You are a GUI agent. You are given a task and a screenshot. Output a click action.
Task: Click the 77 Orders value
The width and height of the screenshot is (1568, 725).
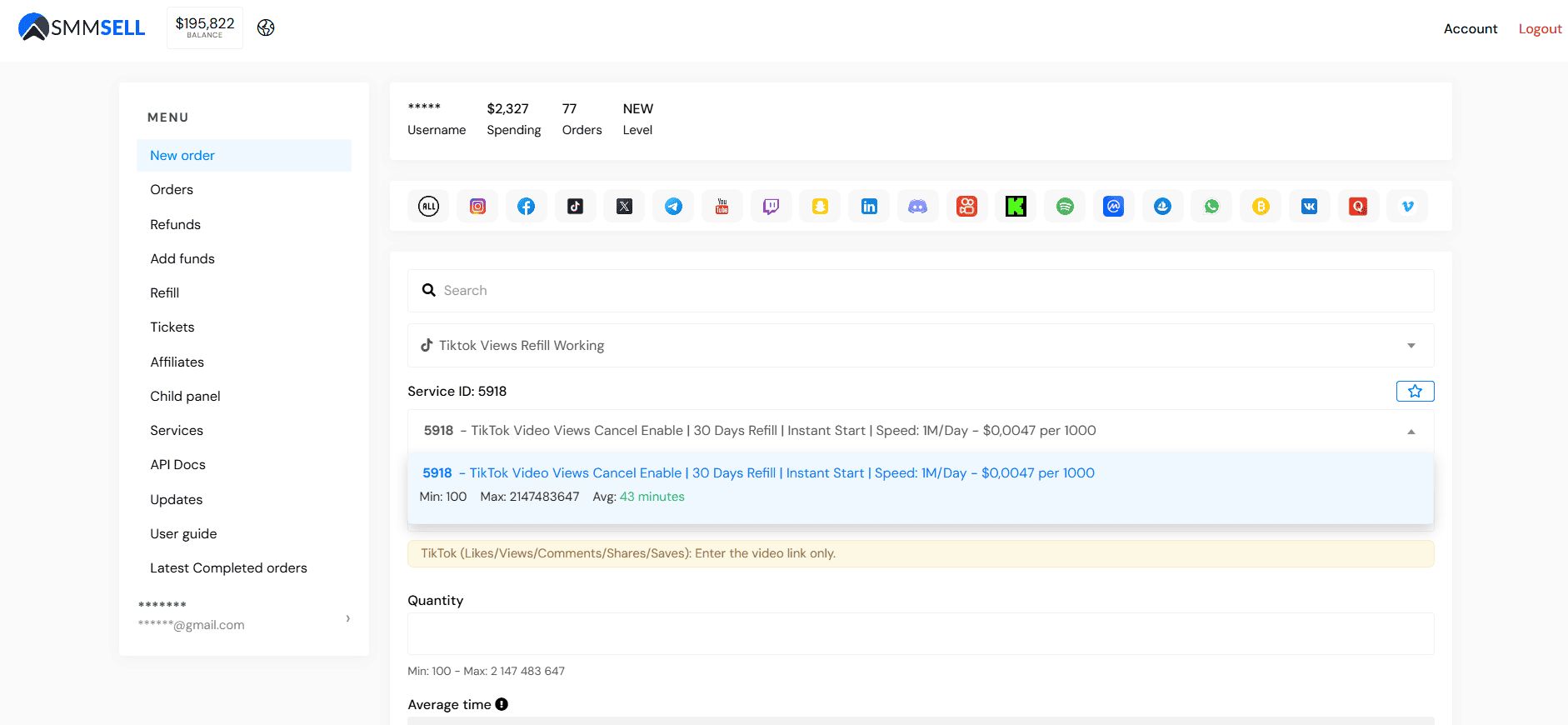569,108
